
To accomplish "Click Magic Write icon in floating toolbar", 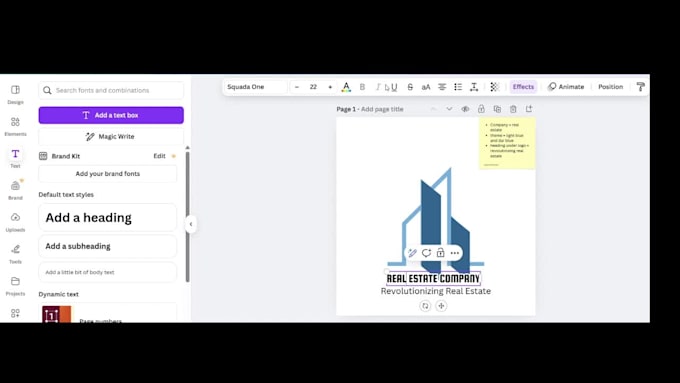I will (412, 253).
